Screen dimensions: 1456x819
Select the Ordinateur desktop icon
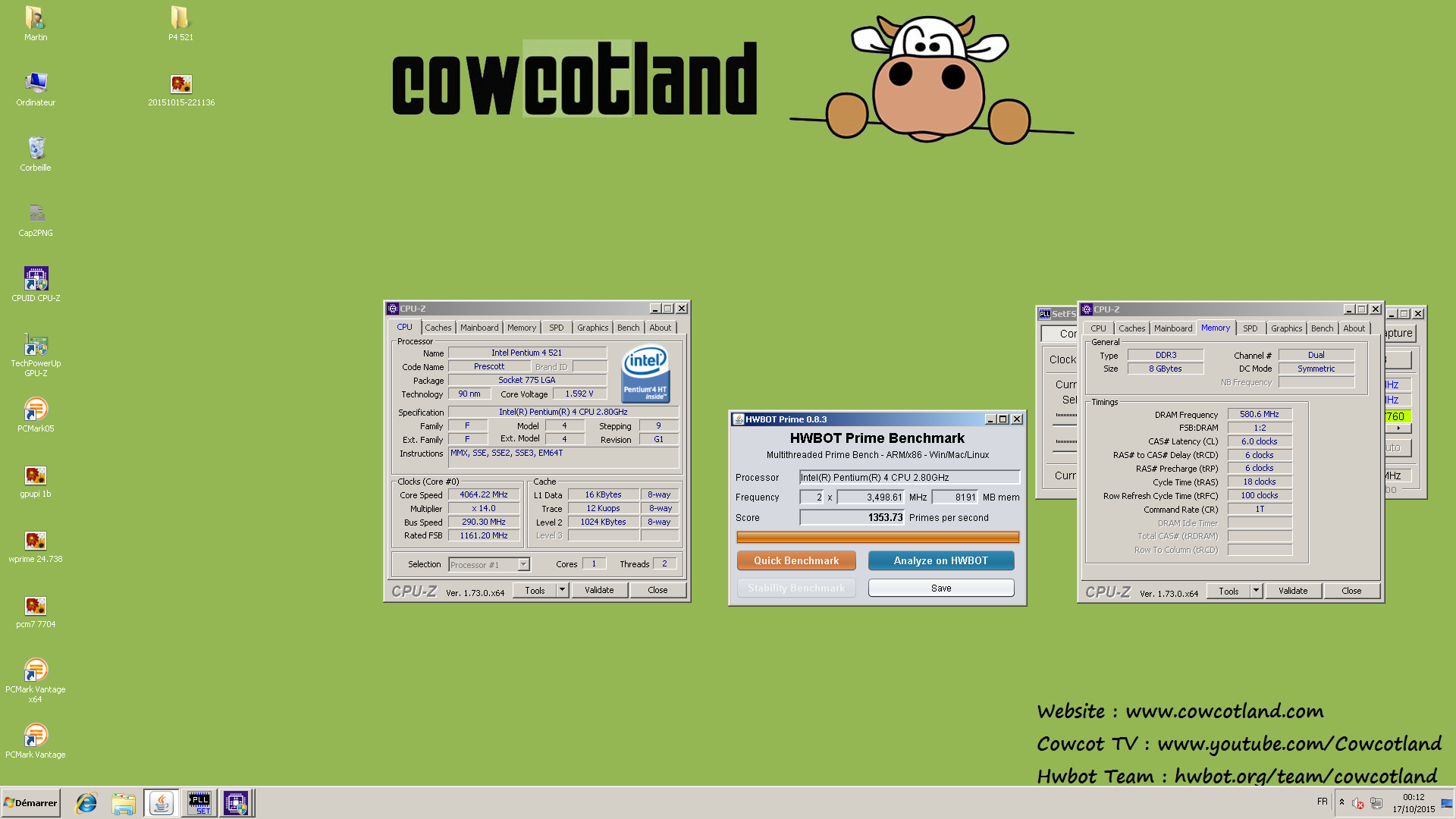tap(36, 89)
